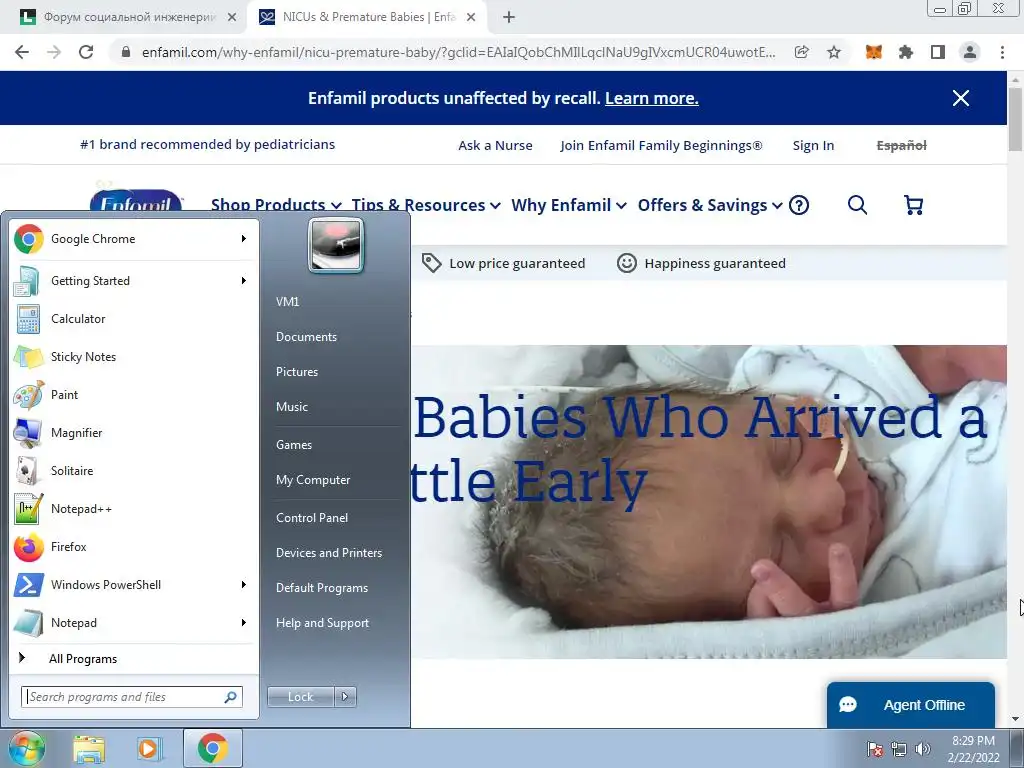Viewport: 1024px width, 768px height.
Task: Open the MetaMask fox extension
Action: (x=874, y=52)
